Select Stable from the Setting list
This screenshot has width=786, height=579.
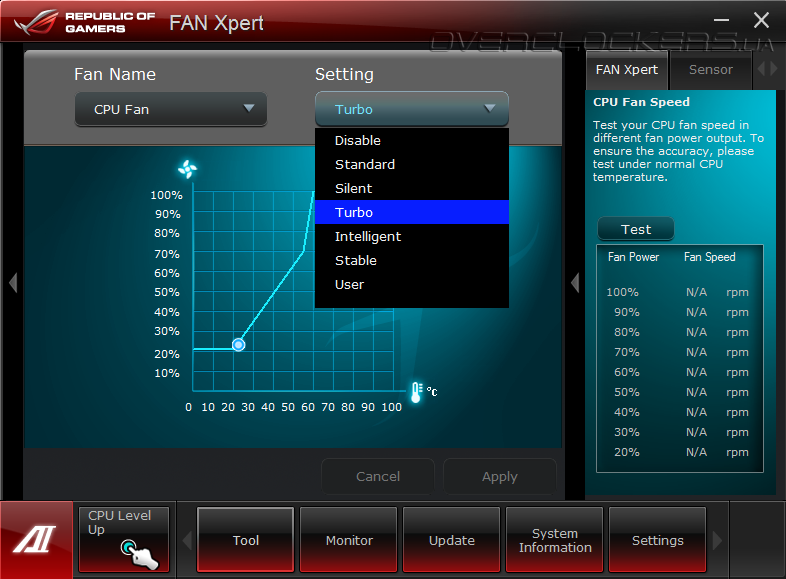click(412, 260)
